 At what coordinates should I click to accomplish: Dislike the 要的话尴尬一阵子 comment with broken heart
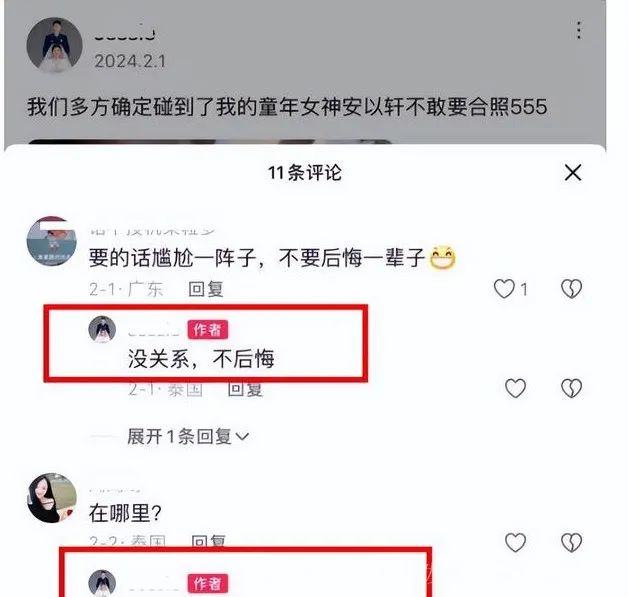(571, 288)
